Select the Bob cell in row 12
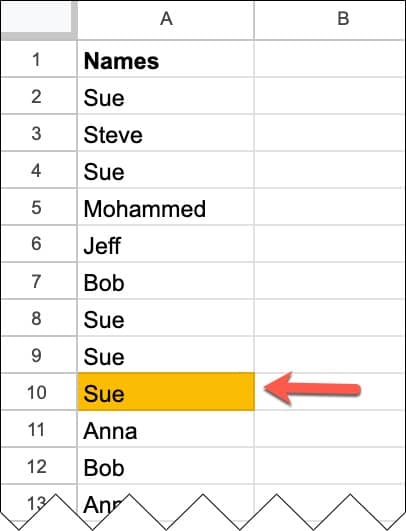Viewport: 406px width, 531px height. point(166,466)
